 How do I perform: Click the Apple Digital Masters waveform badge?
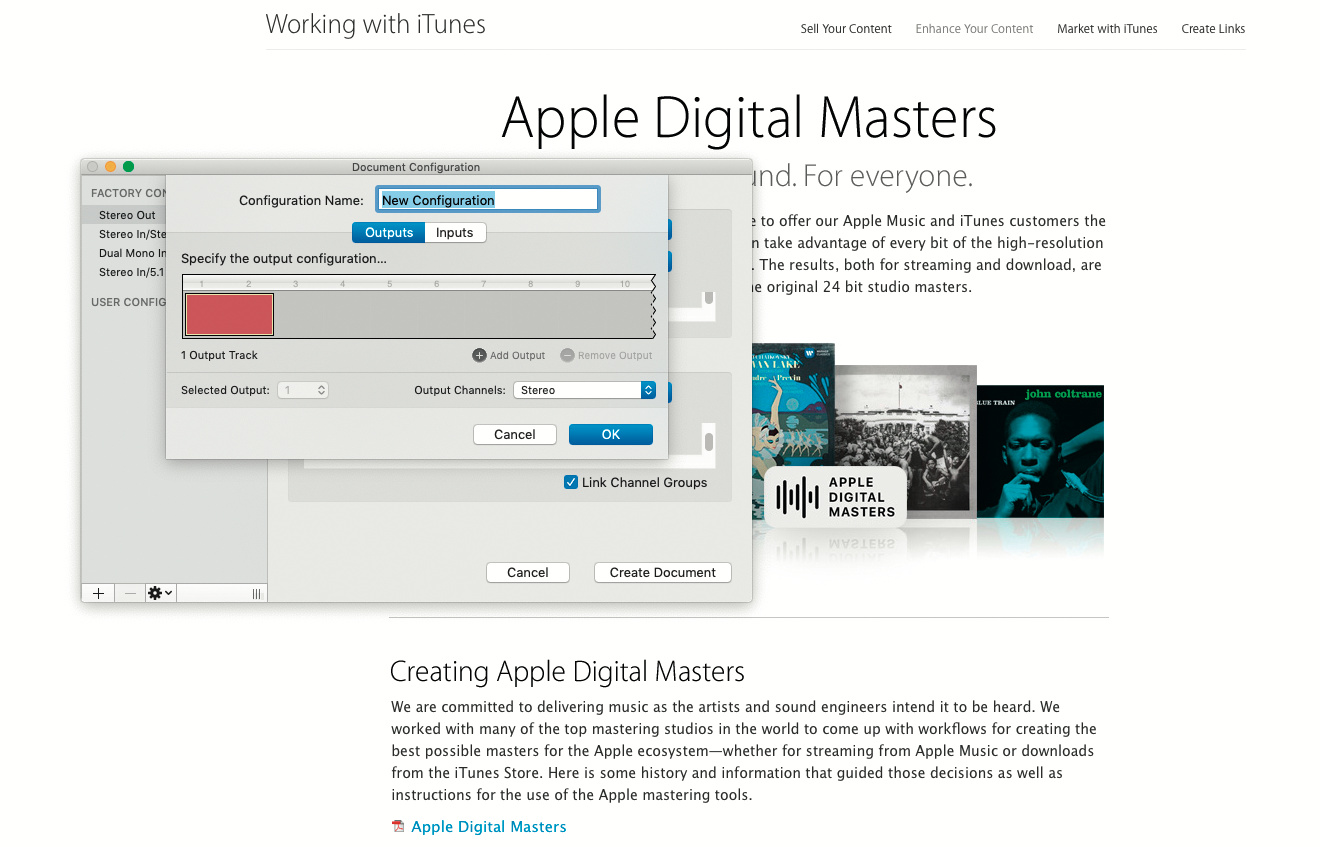tap(836, 497)
